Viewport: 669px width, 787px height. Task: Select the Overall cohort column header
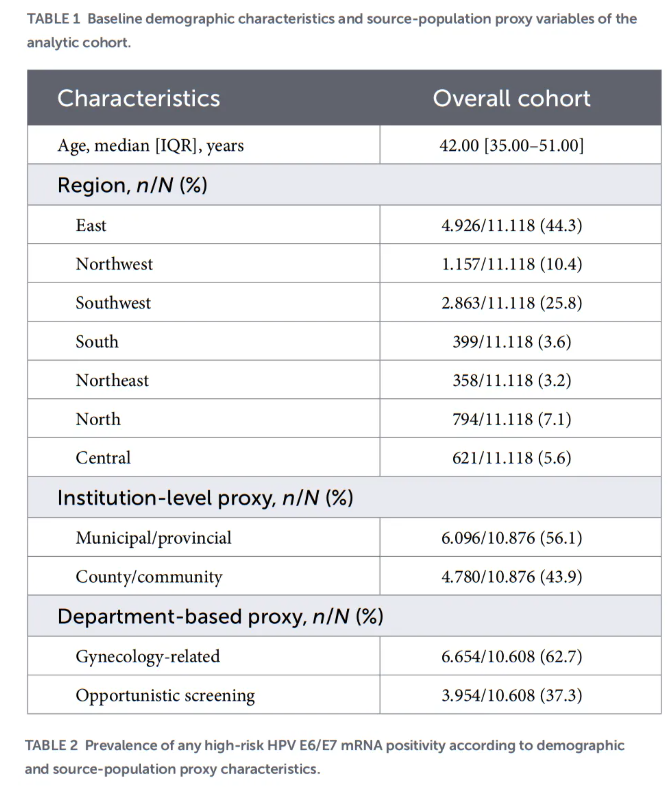[511, 98]
